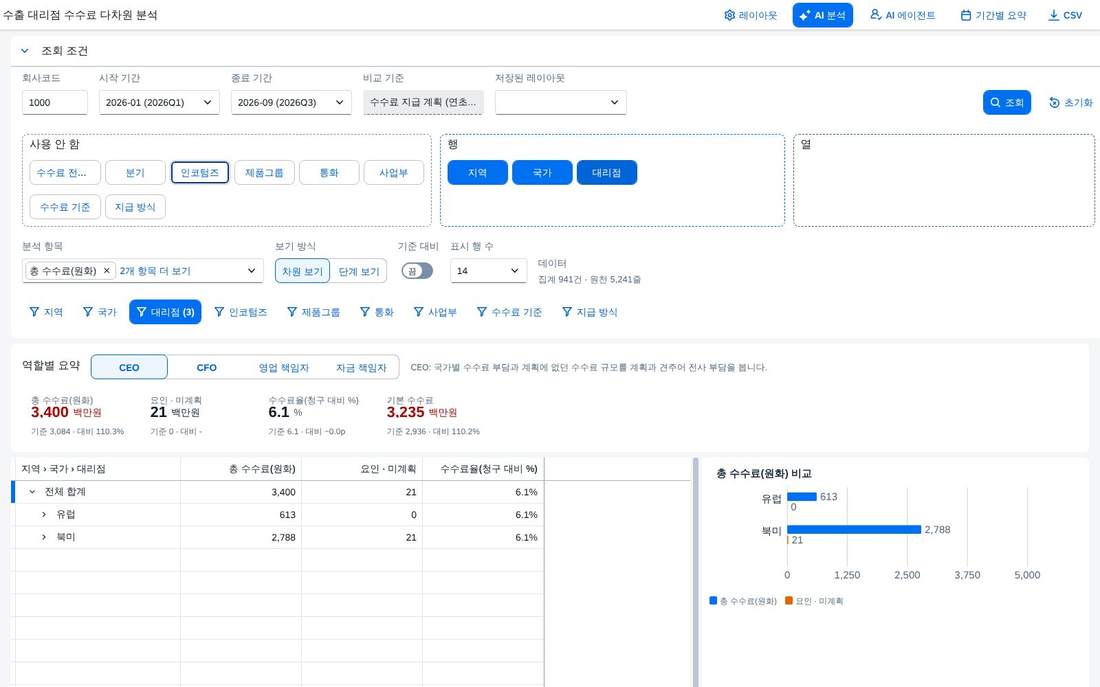Click the 유럽 blue bar in chart
This screenshot has height=687, width=1100.
click(802, 496)
